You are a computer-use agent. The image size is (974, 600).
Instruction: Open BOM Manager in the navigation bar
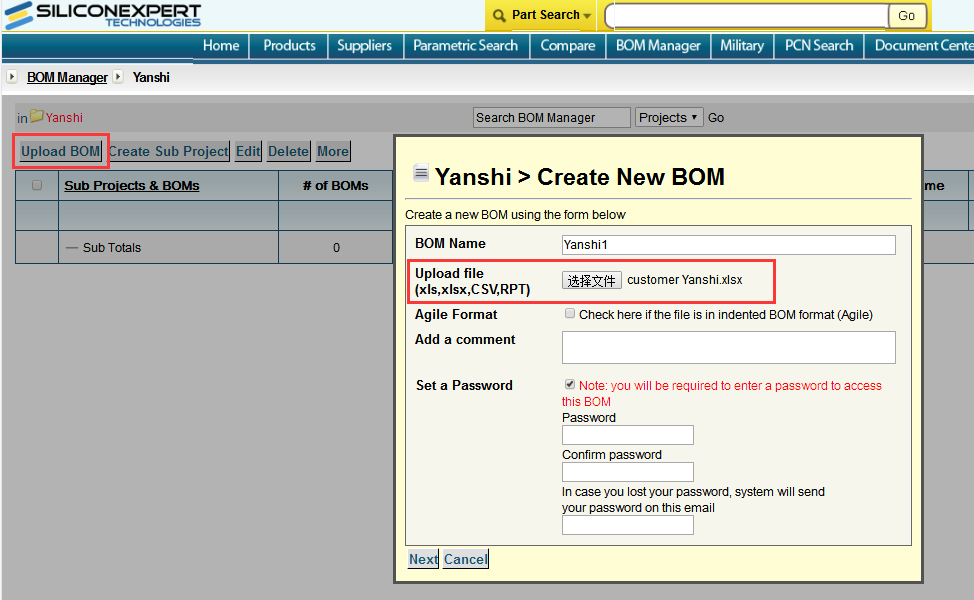(658, 45)
